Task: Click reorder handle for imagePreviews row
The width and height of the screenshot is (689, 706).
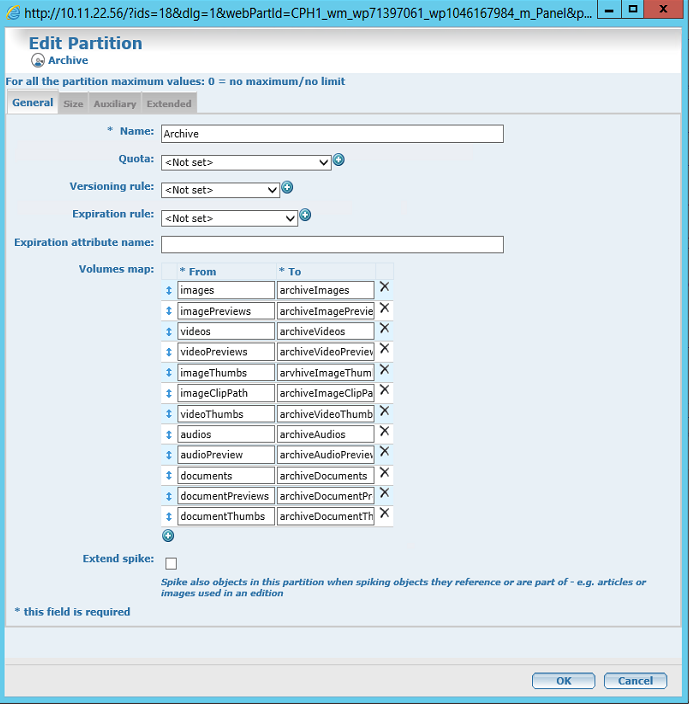Action: (169, 311)
